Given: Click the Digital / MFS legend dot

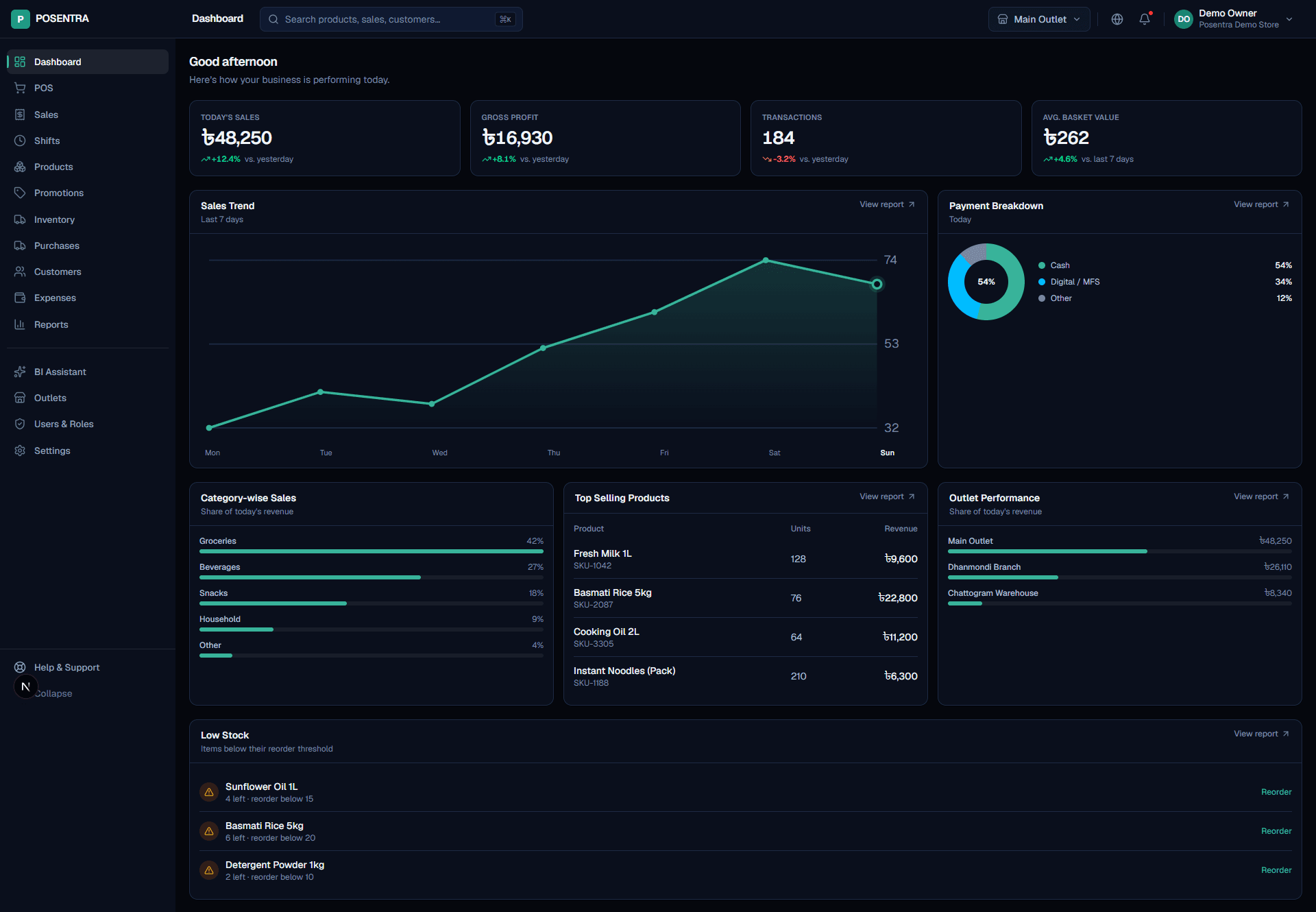Looking at the screenshot, I should [x=1042, y=282].
